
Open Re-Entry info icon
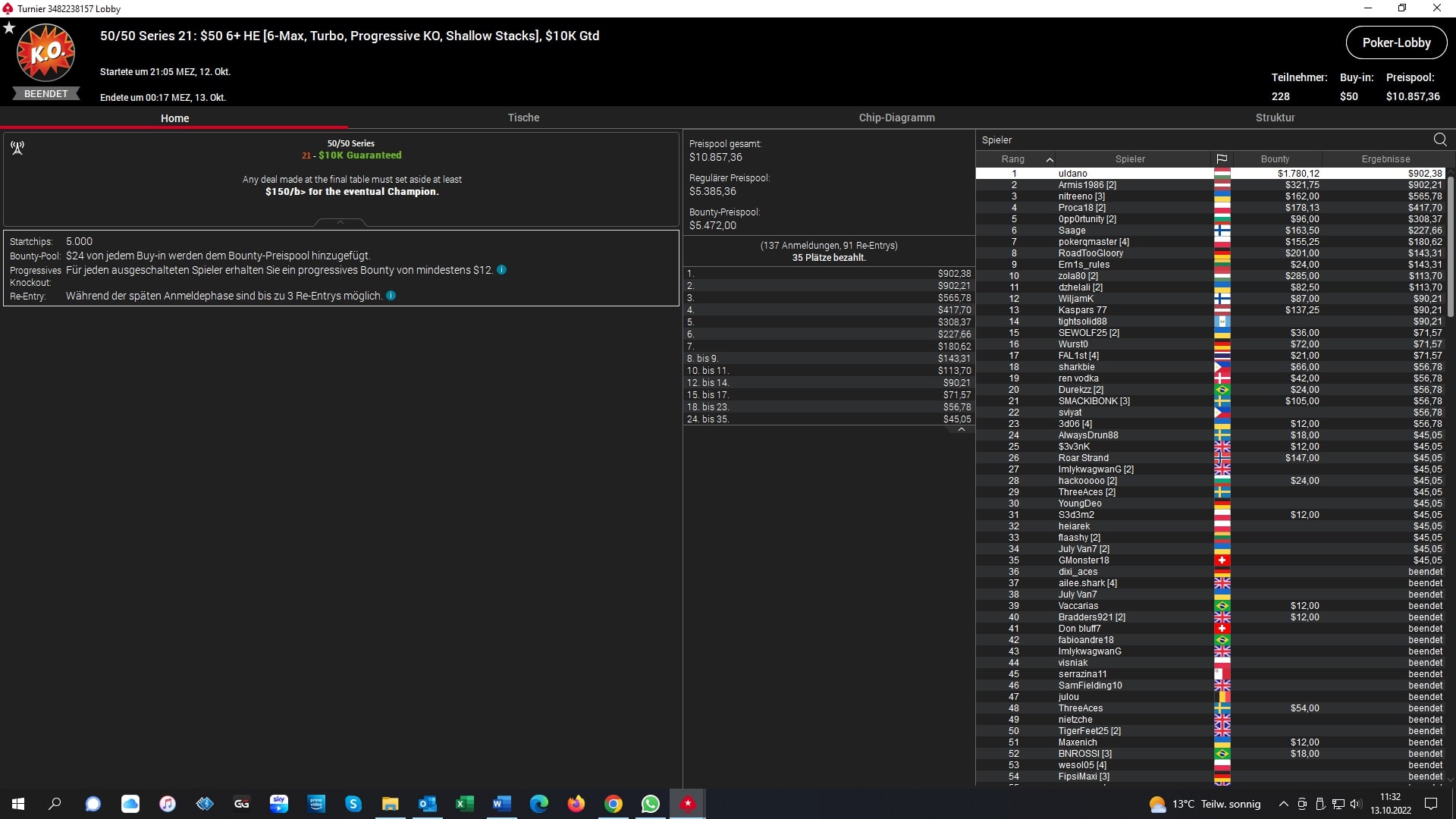click(x=391, y=296)
